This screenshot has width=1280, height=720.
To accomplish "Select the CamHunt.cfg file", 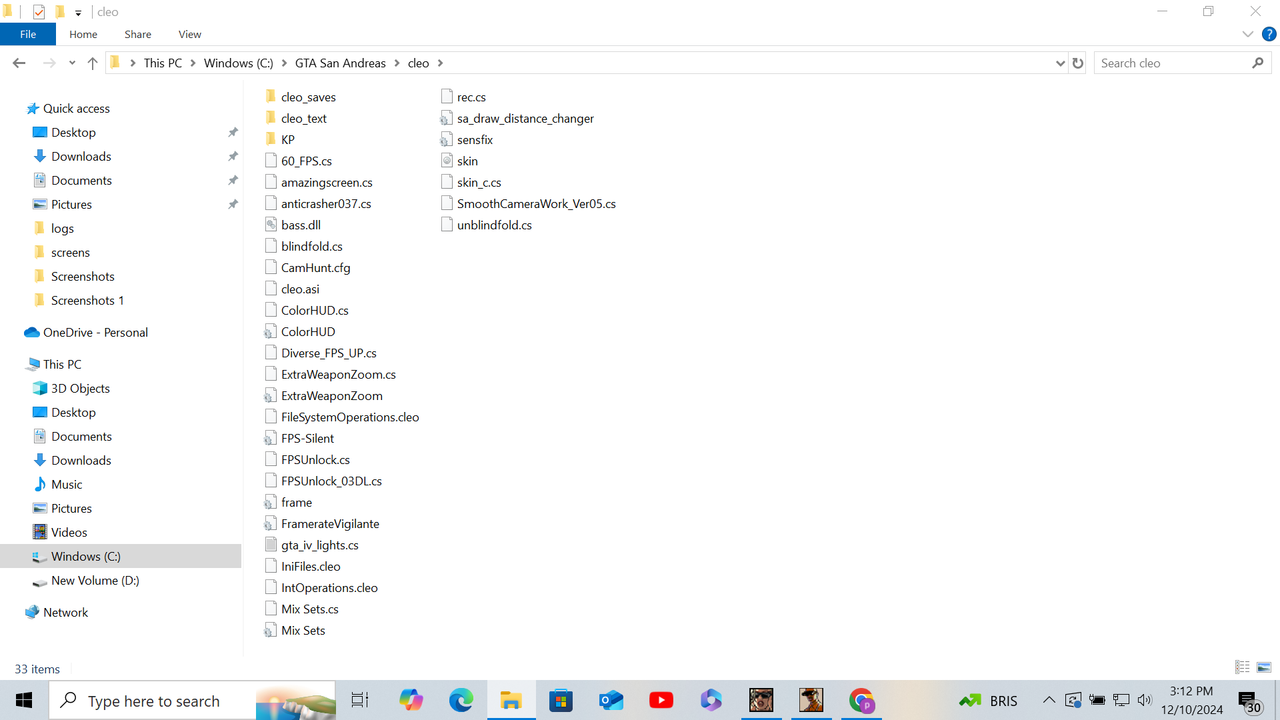I will pyautogui.click(x=307, y=268).
